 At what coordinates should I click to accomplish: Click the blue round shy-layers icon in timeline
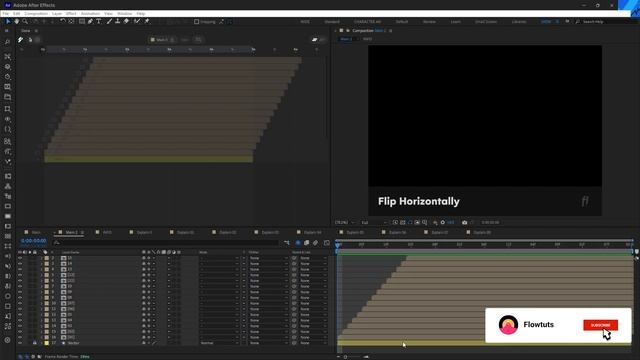click(x=298, y=243)
